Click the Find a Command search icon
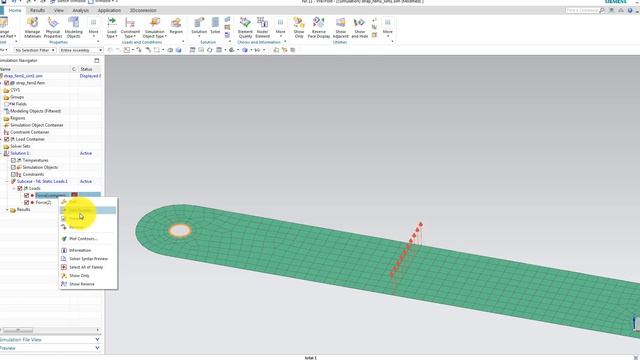This screenshot has height=360, width=640. click(x=602, y=10)
